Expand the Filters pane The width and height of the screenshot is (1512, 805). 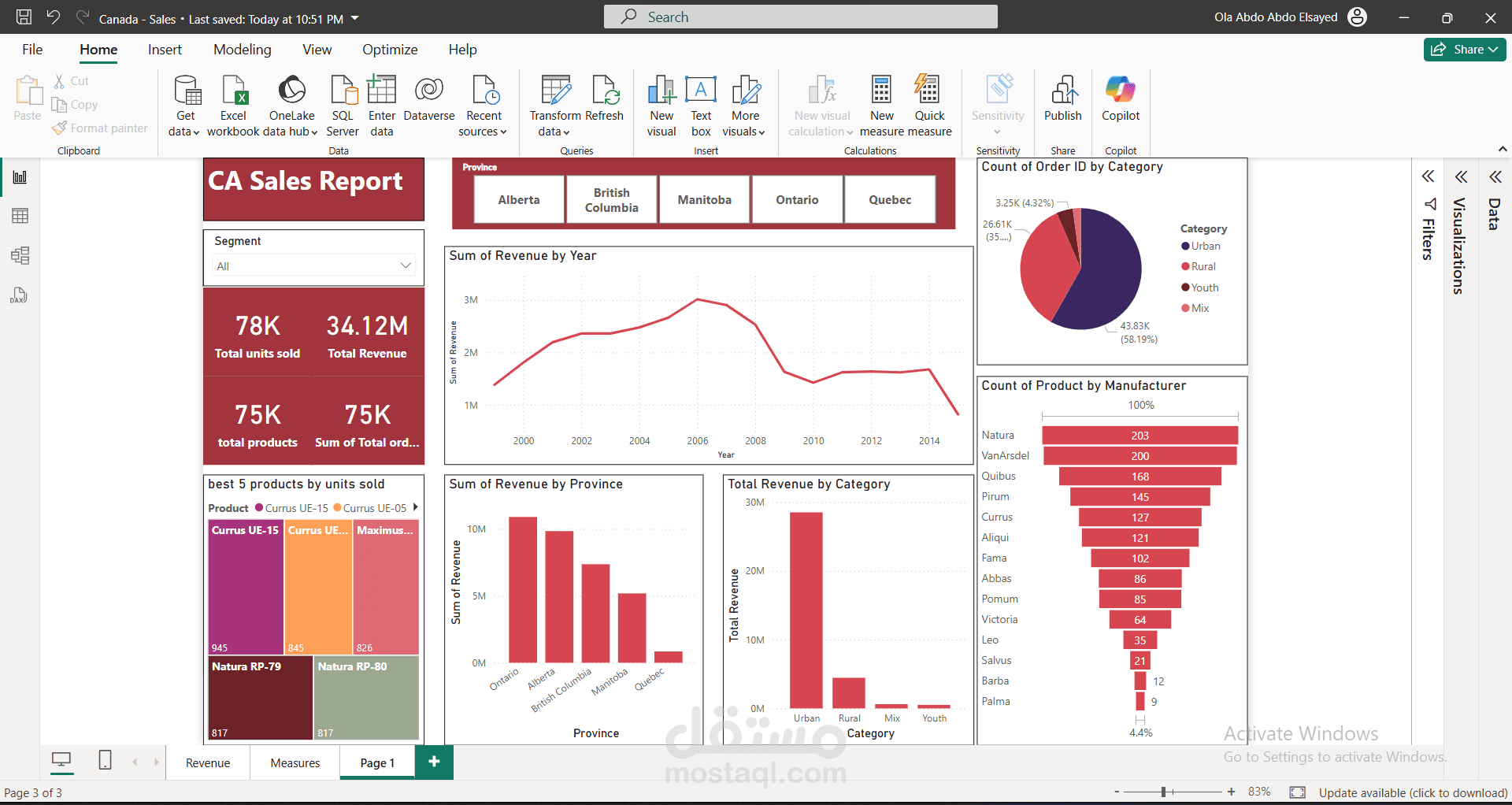tap(1428, 176)
